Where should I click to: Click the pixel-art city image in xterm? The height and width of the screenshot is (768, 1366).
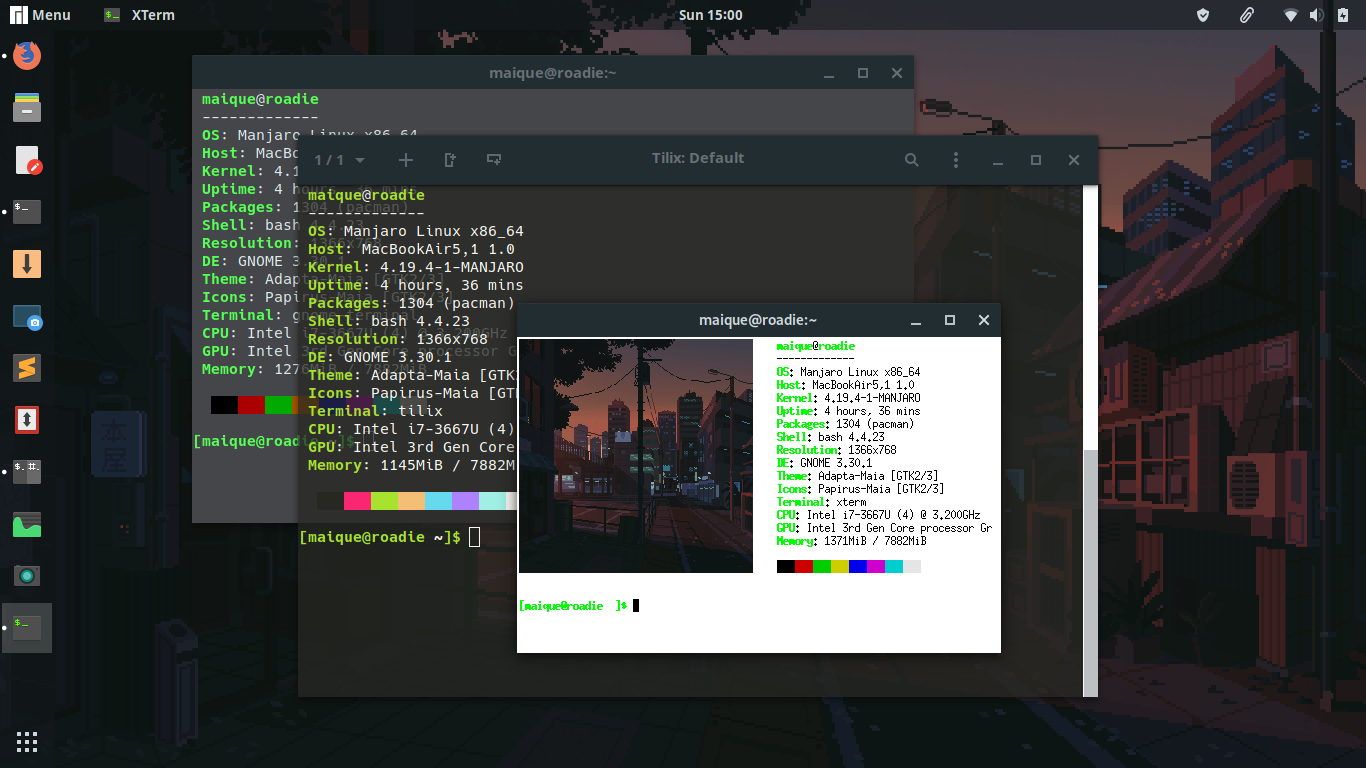[x=636, y=456]
